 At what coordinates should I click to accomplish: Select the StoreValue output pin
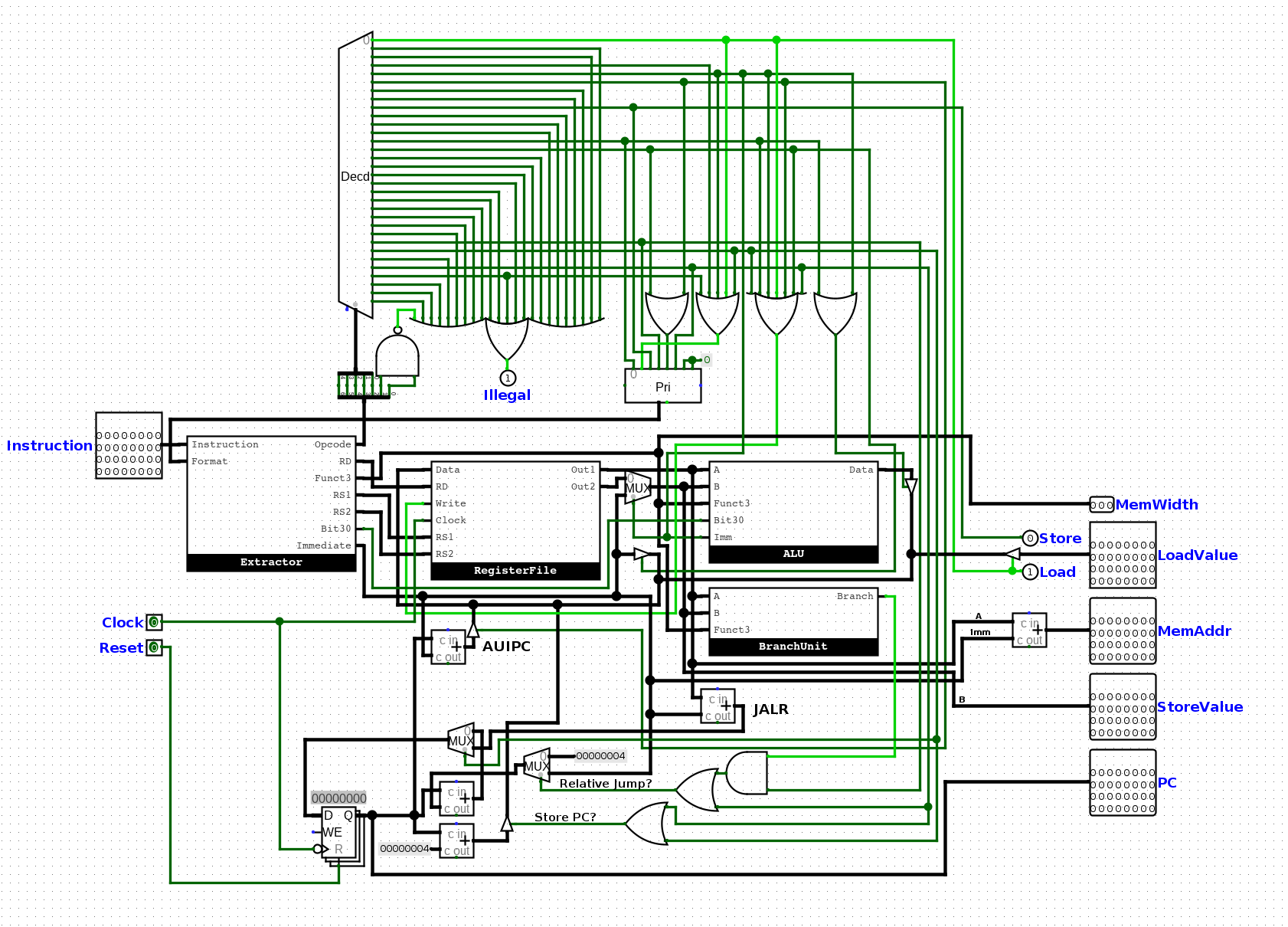pos(1123,706)
